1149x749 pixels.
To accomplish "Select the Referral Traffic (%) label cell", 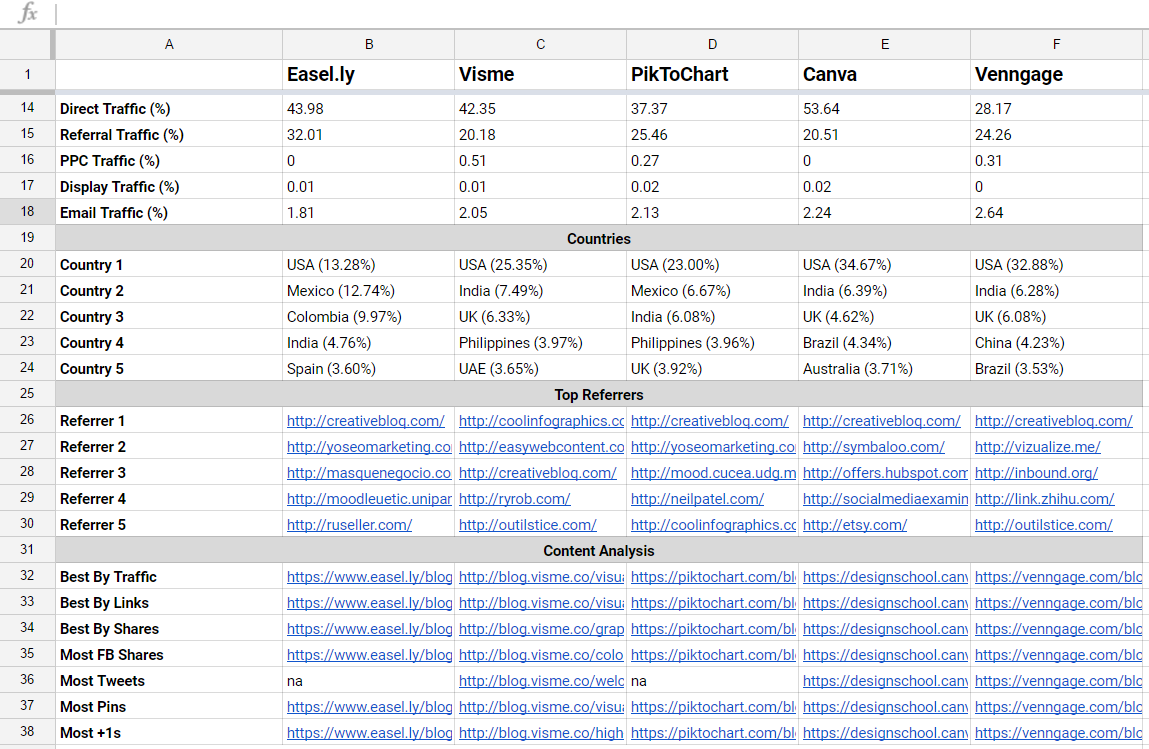I will point(169,135).
